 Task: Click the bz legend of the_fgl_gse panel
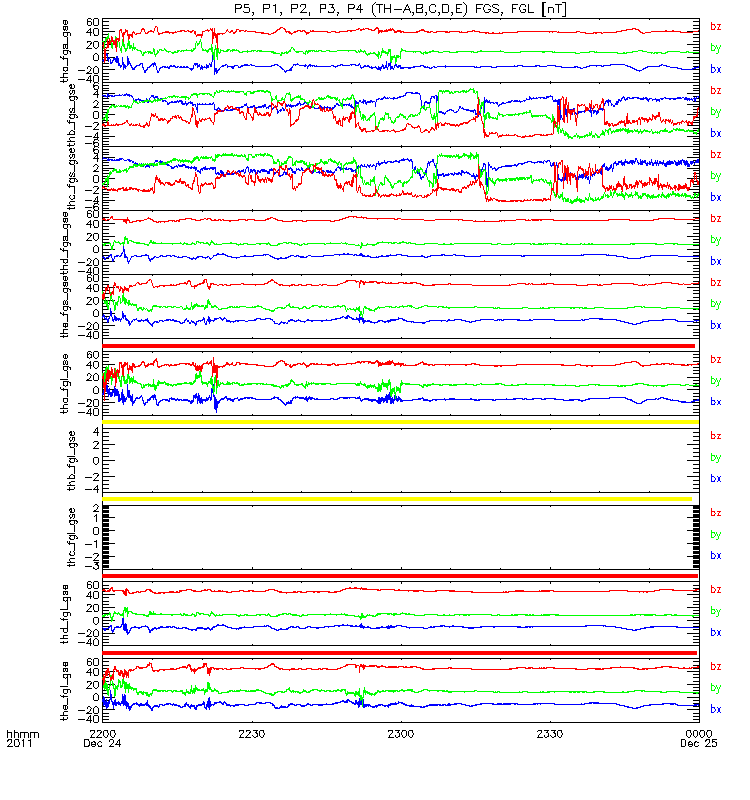pos(716,667)
